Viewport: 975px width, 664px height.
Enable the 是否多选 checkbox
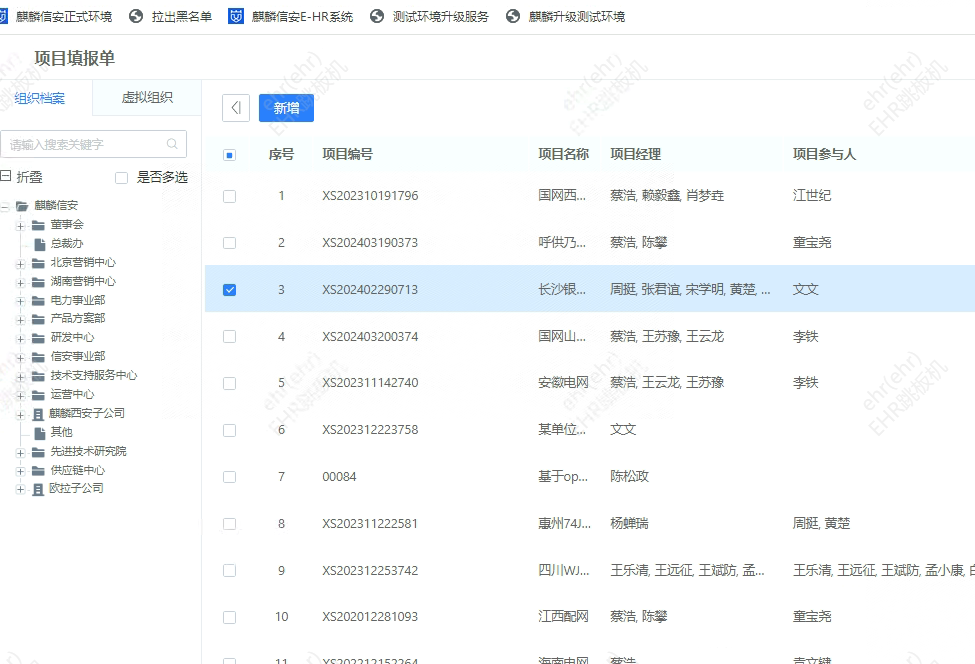pyautogui.click(x=121, y=177)
